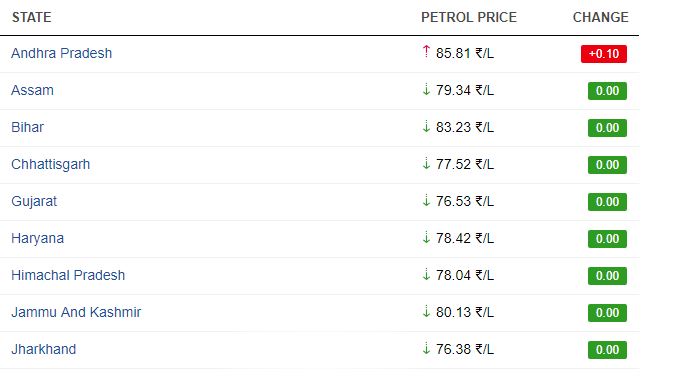Open the Assam petrol price page
This screenshot has width=683, height=376.
[32, 90]
